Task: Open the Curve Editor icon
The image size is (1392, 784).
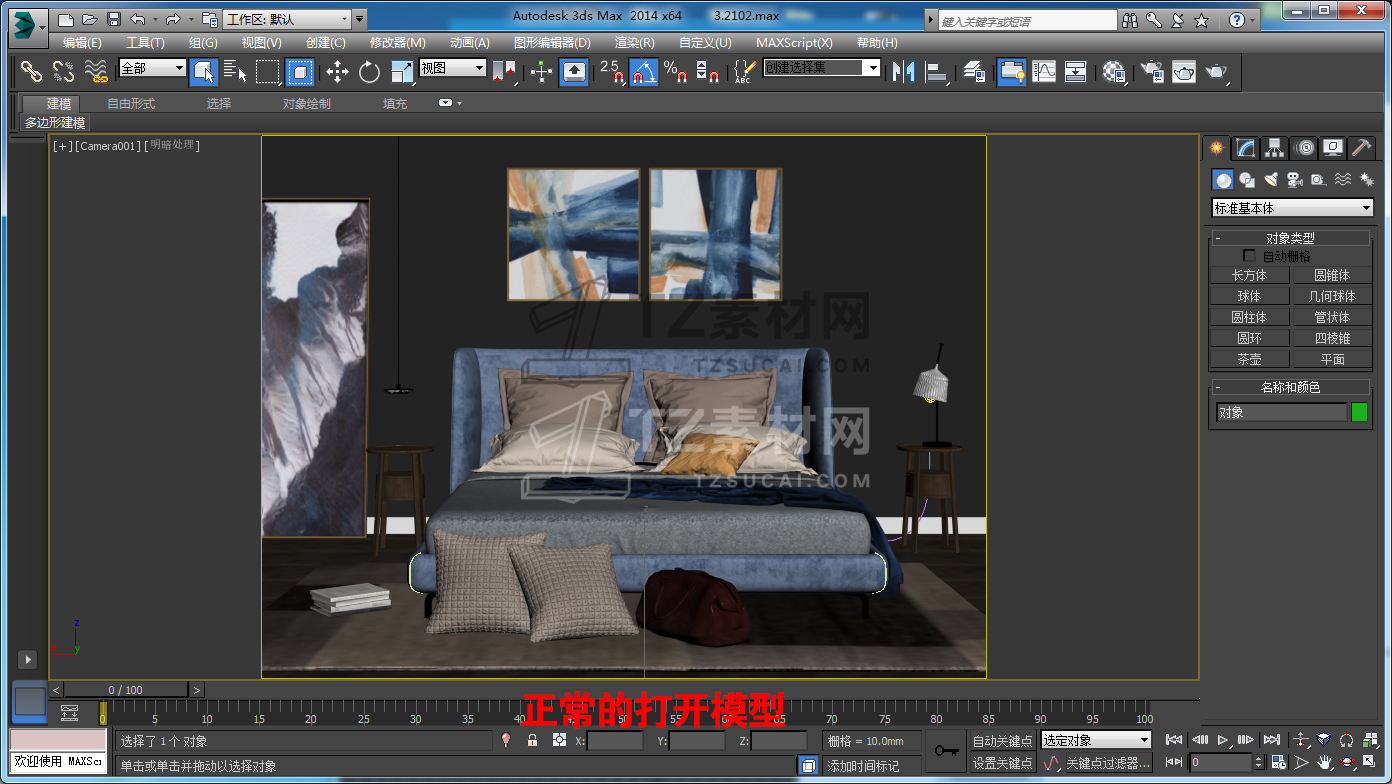Action: [x=1044, y=72]
